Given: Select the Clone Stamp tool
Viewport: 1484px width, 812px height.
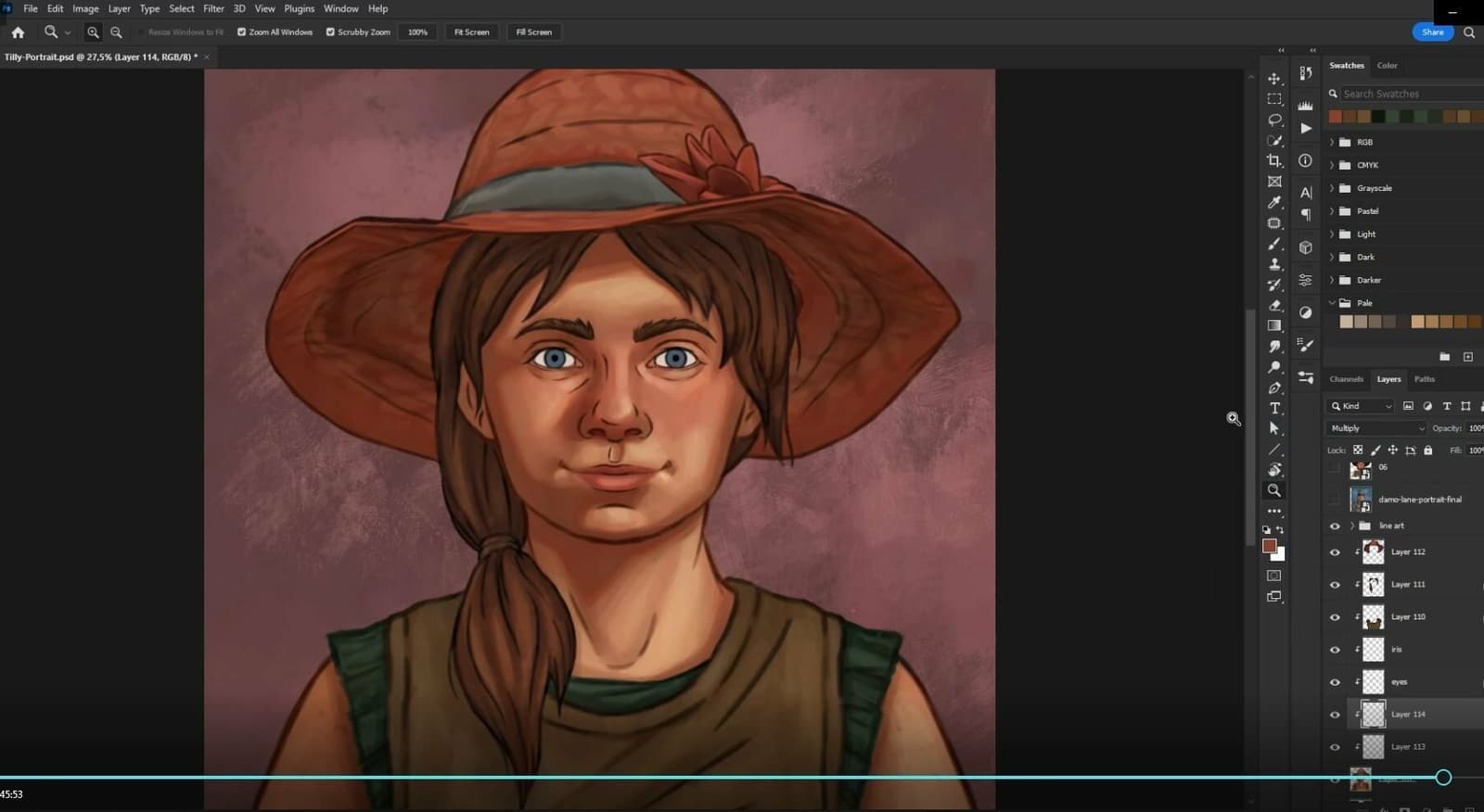Looking at the screenshot, I should (x=1274, y=264).
